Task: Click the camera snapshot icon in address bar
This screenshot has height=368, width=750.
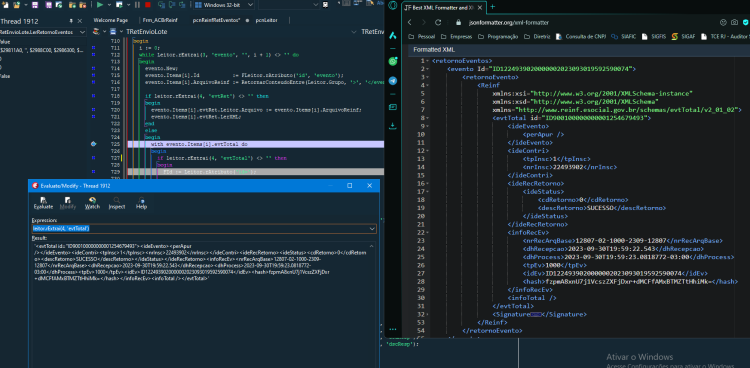Action: 735,22
